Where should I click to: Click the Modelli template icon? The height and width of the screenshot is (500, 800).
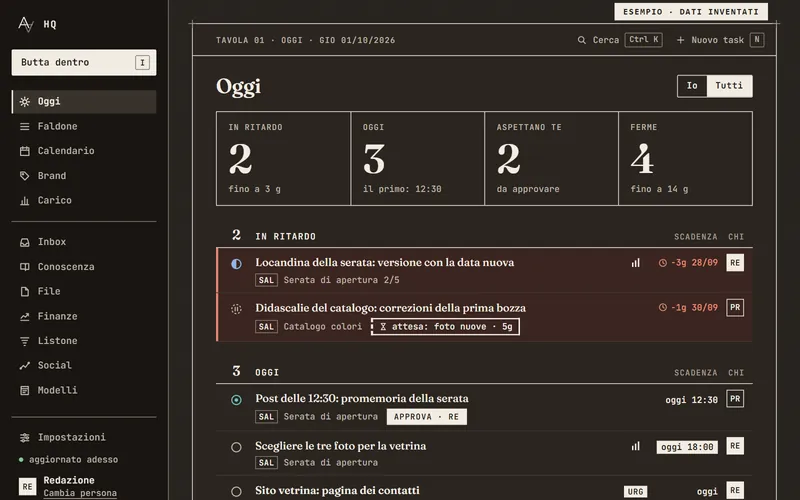tap(24, 390)
